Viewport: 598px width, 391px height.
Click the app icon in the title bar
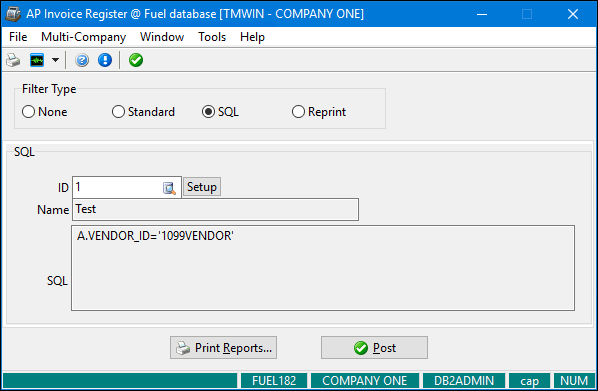(x=13, y=14)
